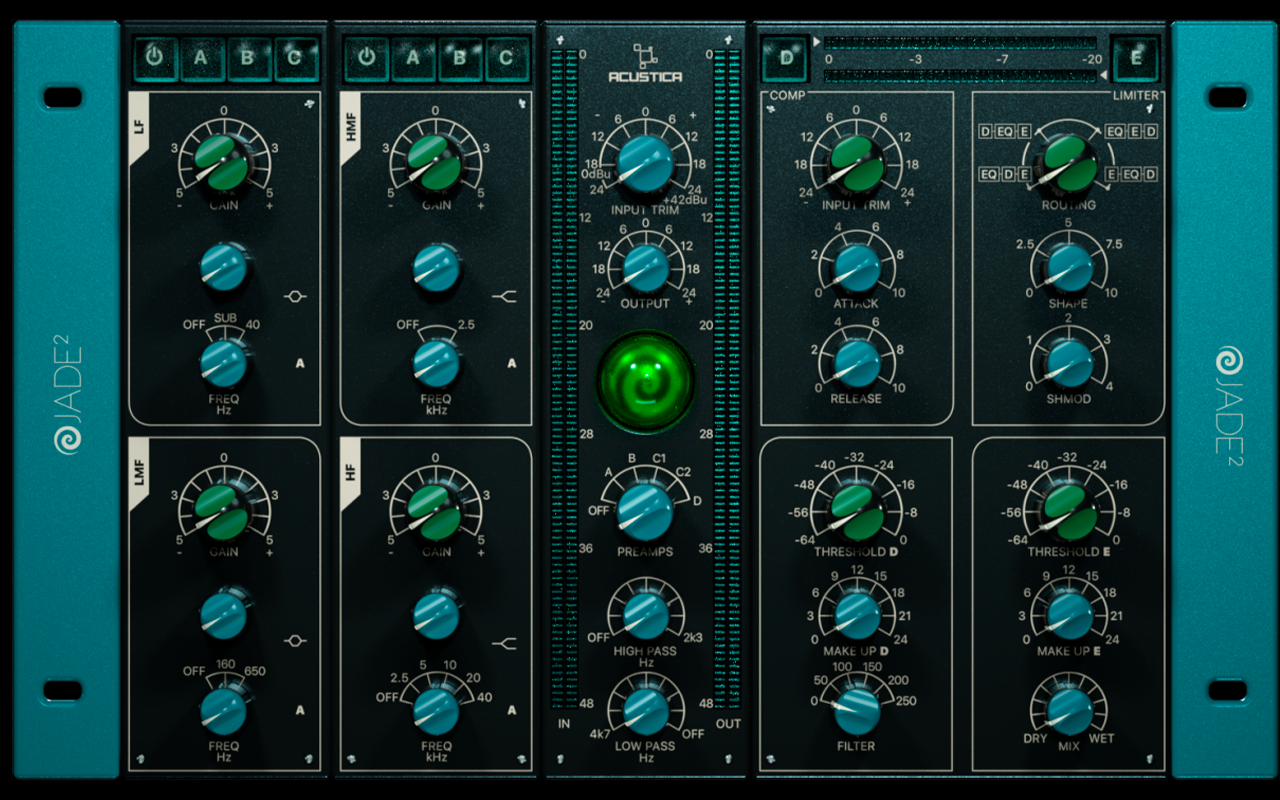The image size is (1280, 800).
Task: Select button B in the first EQ header
Action: 247,58
